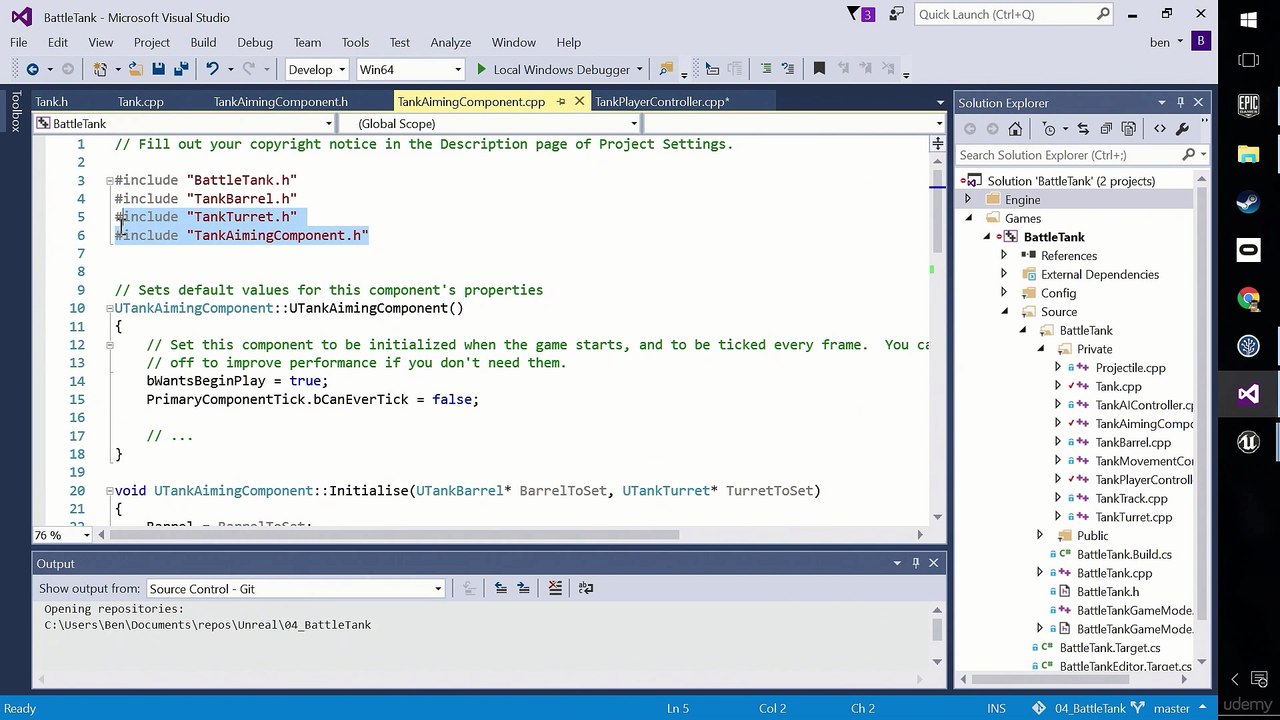This screenshot has width=1280, height=720.
Task: Click Clear All icon in Output panel
Action: (555, 588)
